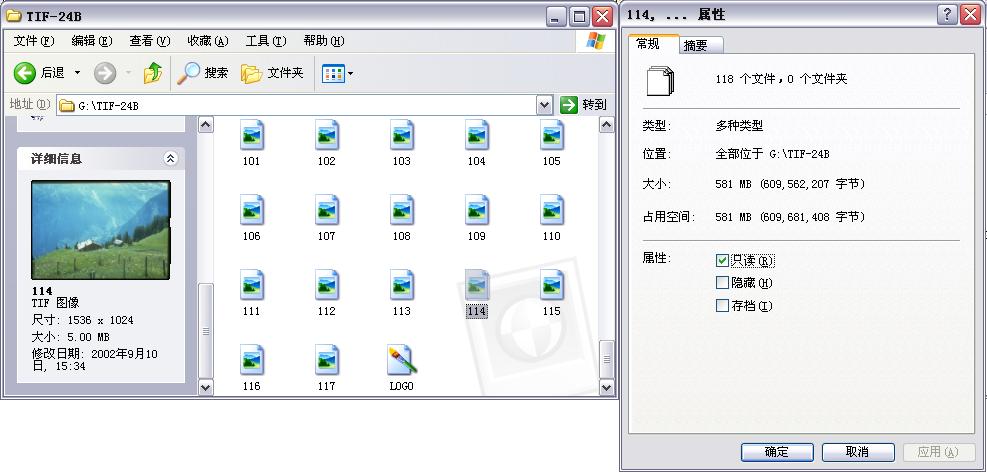Click the help question mark in properties dialog
The height and width of the screenshot is (473, 987).
pos(947,15)
